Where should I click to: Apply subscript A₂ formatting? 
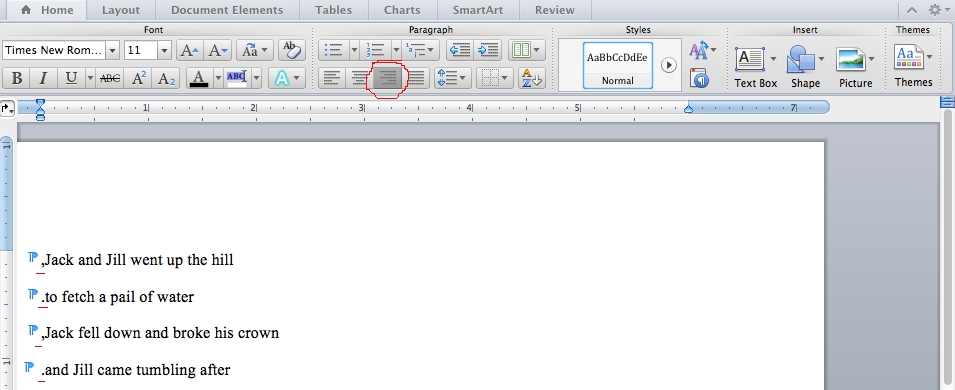click(x=166, y=78)
